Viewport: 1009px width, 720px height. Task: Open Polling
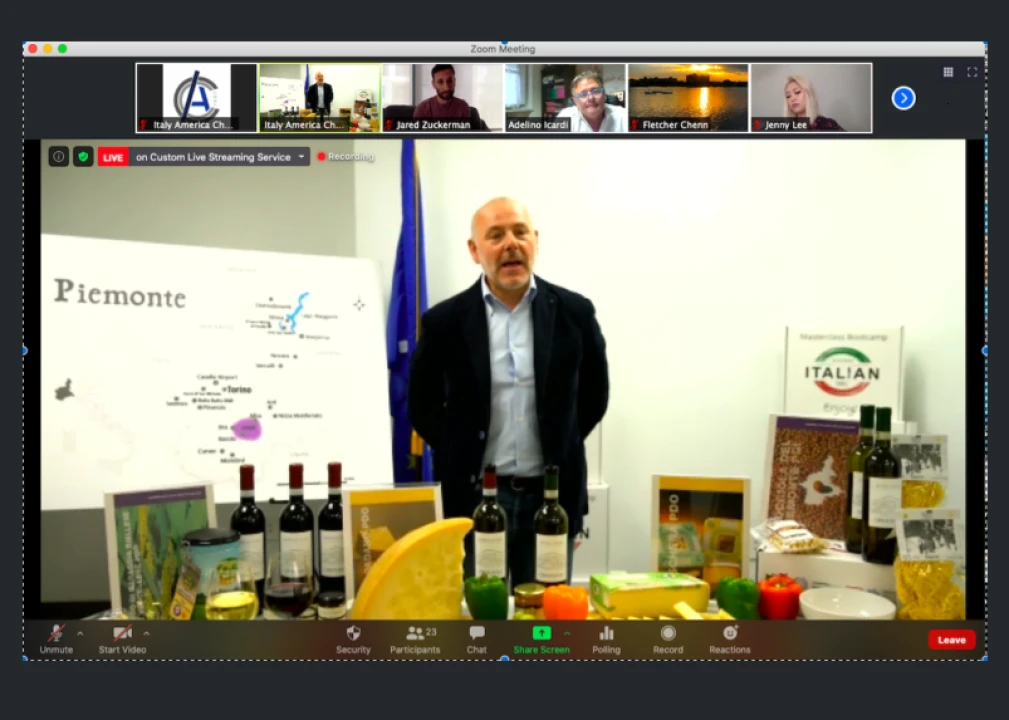coord(606,638)
